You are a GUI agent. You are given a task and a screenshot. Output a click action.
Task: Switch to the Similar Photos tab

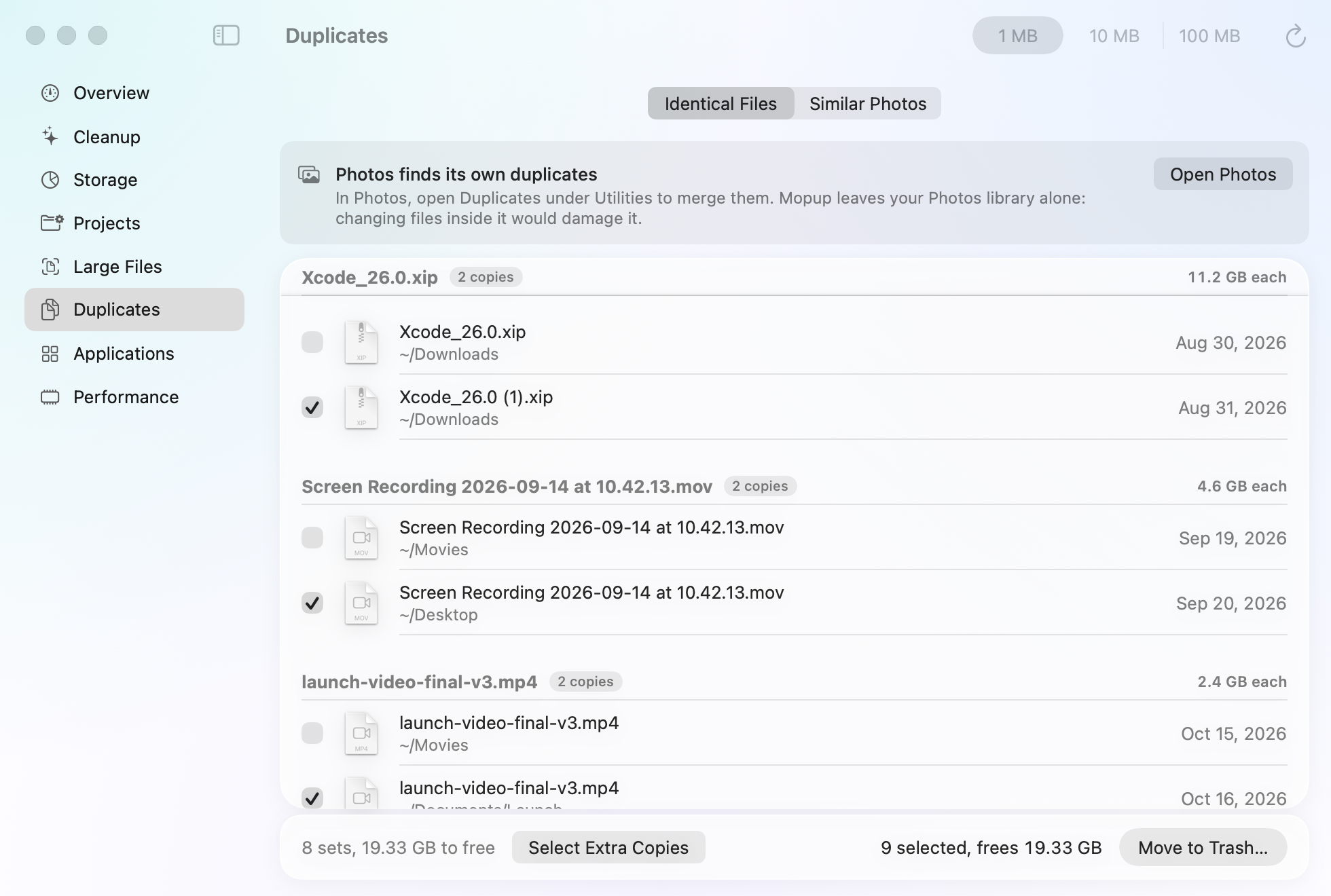(868, 103)
